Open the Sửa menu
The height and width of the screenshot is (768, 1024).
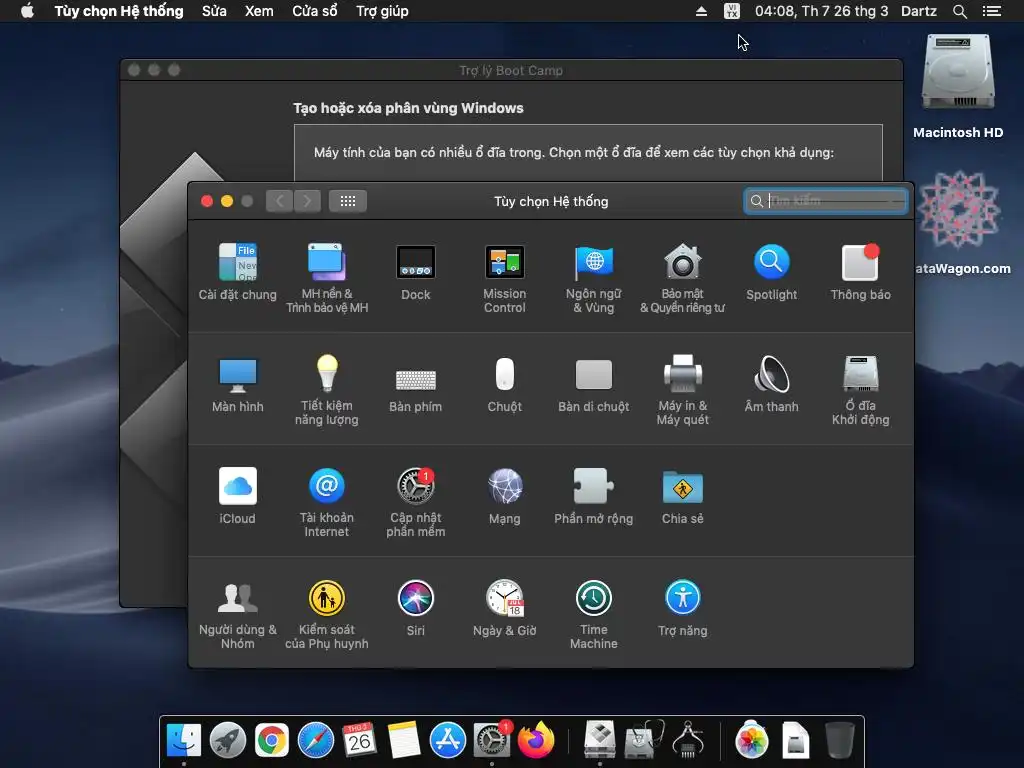pyautogui.click(x=214, y=11)
